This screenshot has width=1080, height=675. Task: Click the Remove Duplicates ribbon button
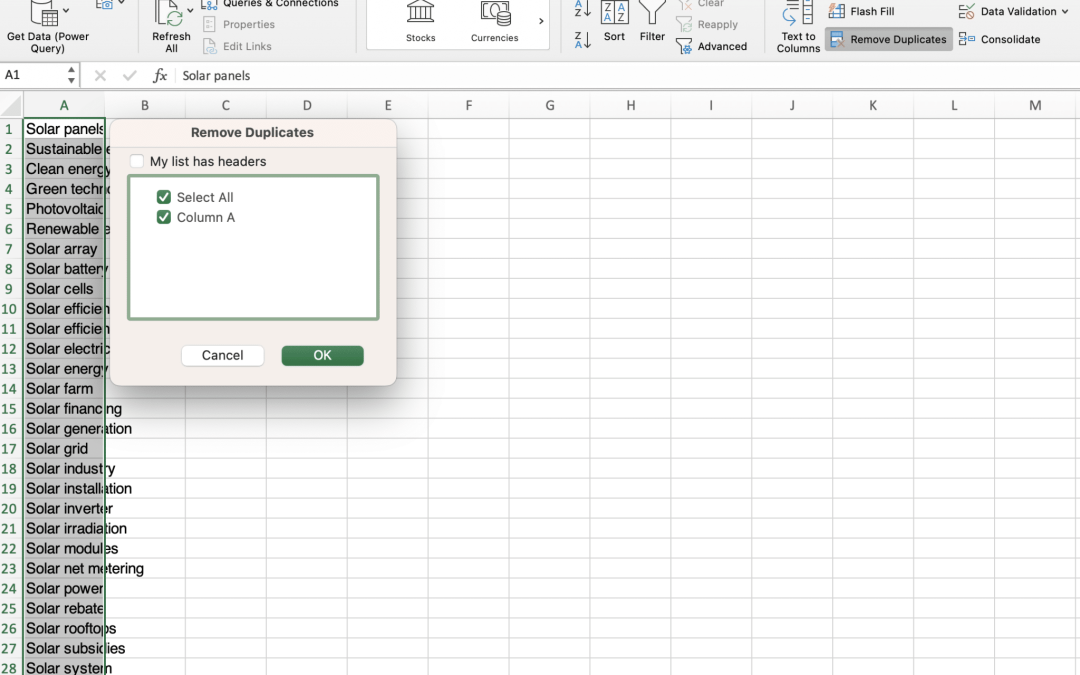(888, 39)
